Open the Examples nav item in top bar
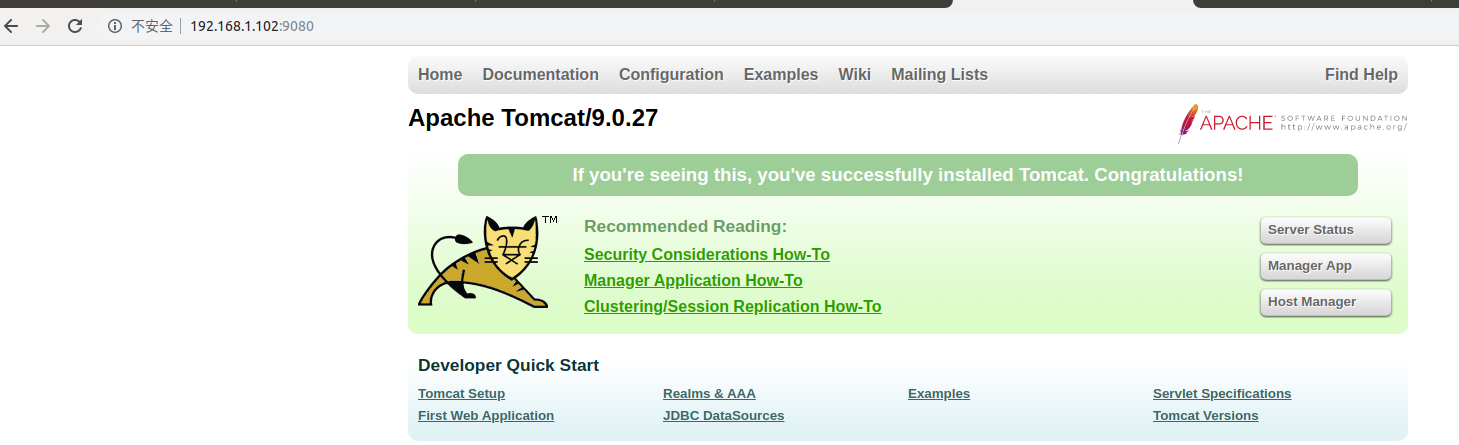Viewport: 1459px width, 445px height. 781,75
